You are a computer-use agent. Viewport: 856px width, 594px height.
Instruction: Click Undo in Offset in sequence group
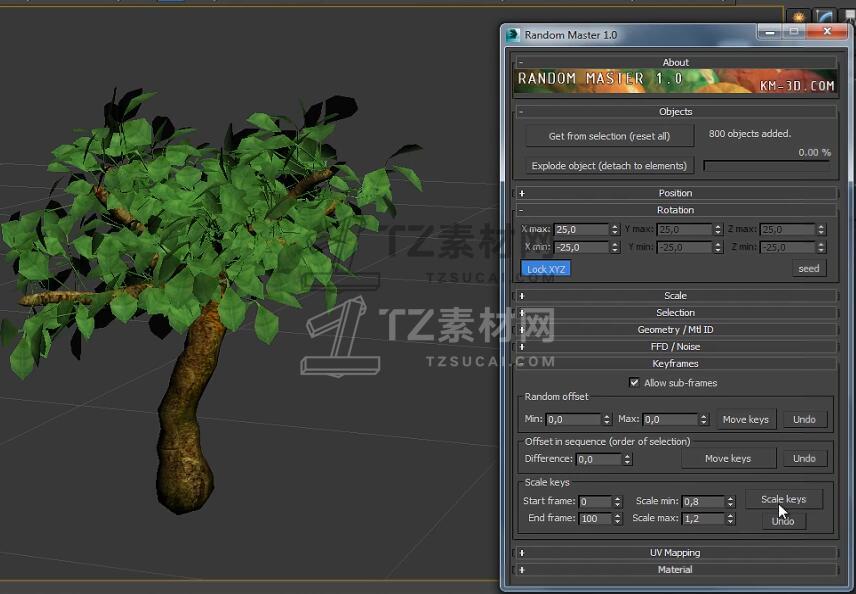(804, 459)
